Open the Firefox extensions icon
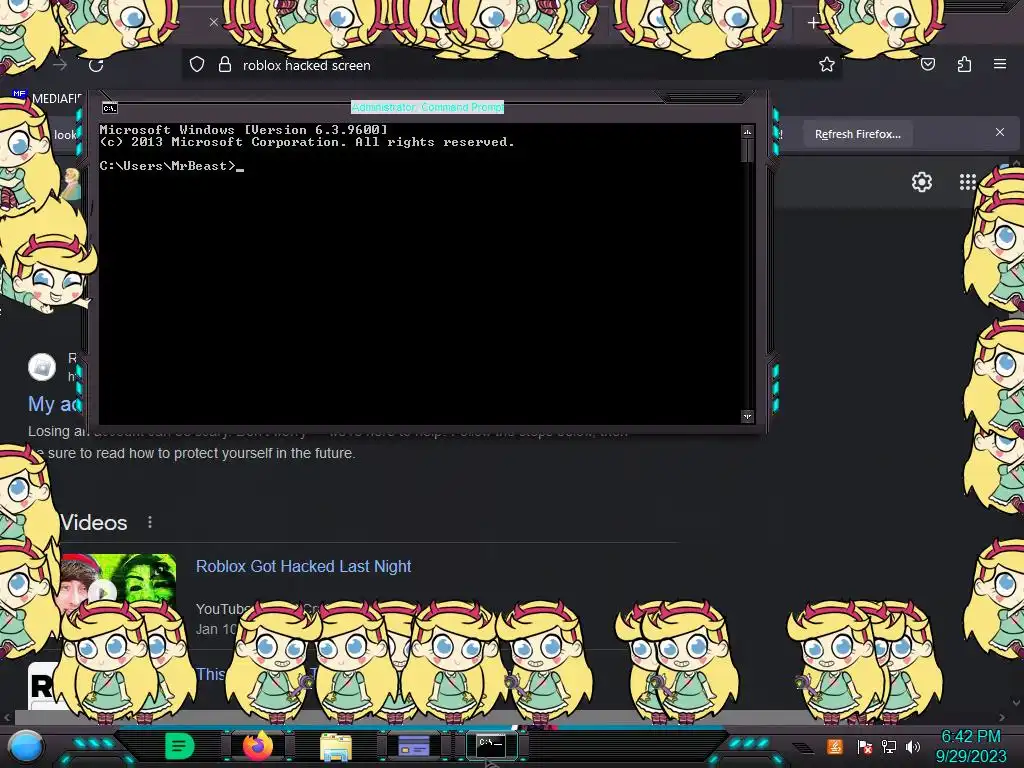The height and width of the screenshot is (768, 1024). (x=964, y=64)
